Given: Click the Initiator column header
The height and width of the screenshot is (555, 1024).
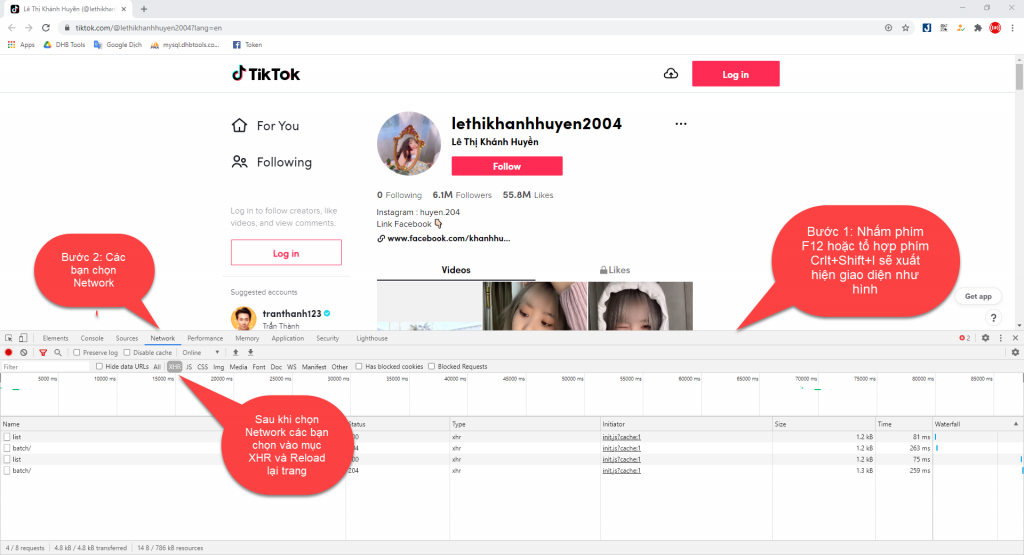Looking at the screenshot, I should pyautogui.click(x=686, y=424).
